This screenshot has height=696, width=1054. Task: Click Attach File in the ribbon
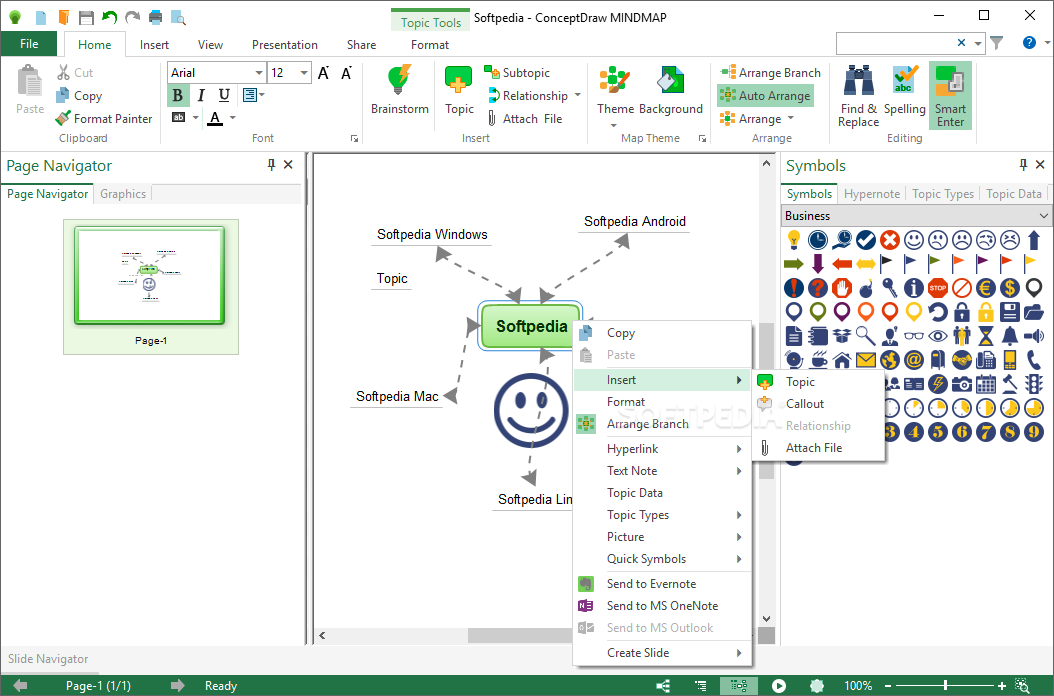tap(524, 119)
